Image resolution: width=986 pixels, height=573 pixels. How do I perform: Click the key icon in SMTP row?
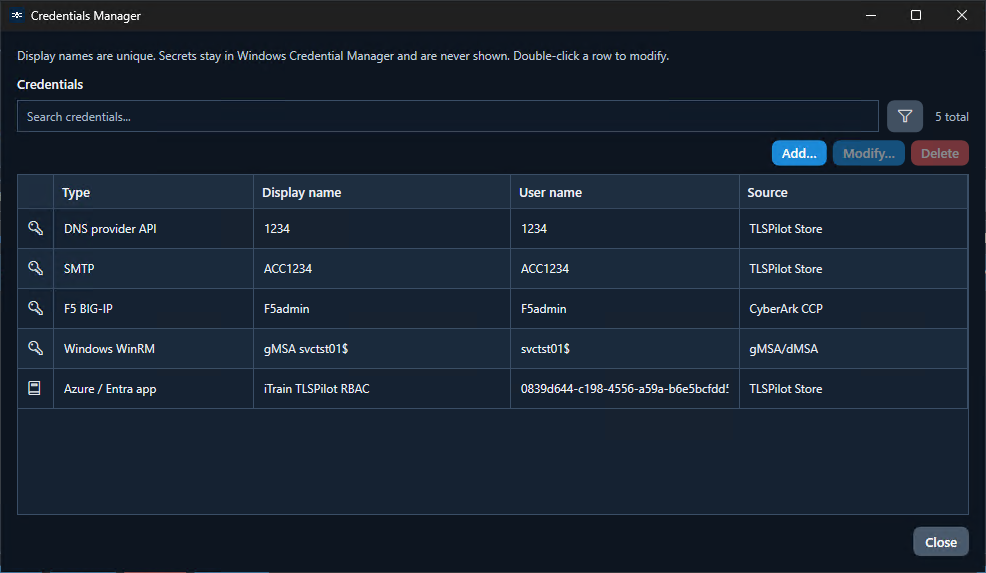coord(35,269)
